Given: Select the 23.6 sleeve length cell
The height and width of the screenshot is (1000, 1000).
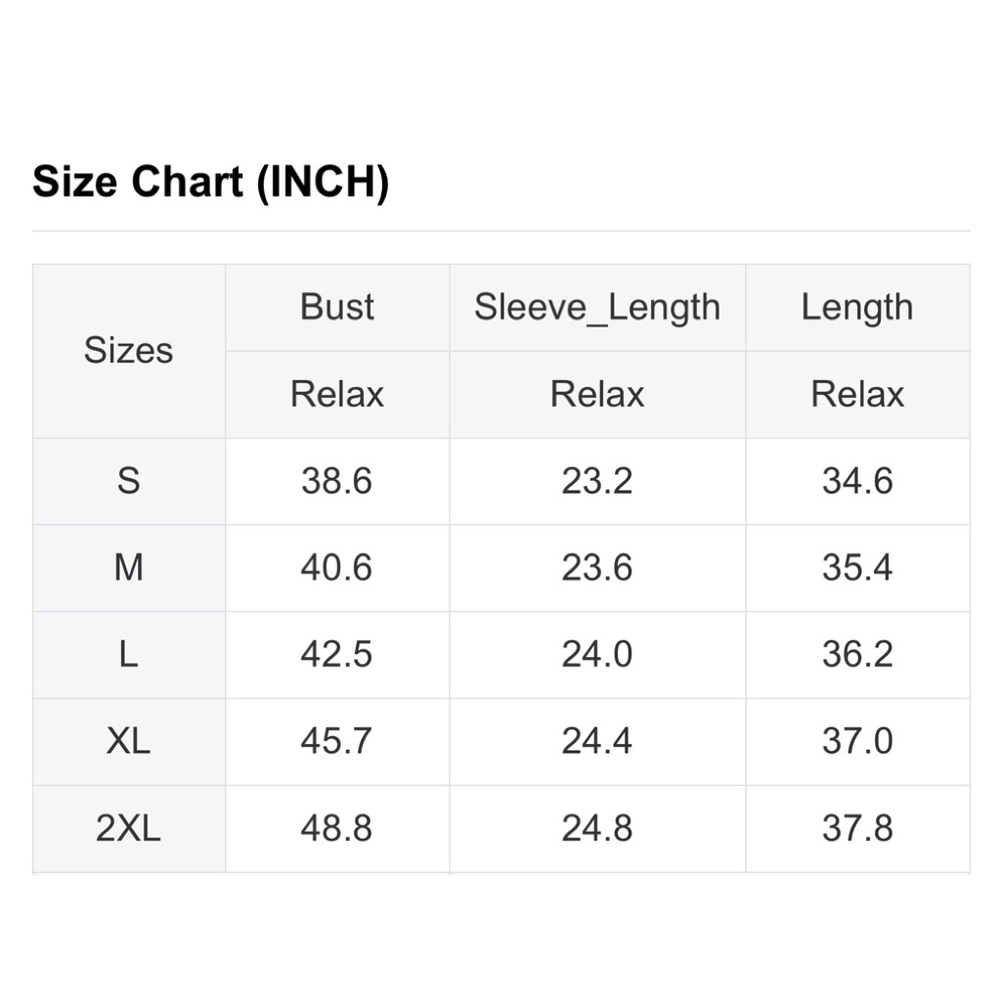Looking at the screenshot, I should pos(597,568).
